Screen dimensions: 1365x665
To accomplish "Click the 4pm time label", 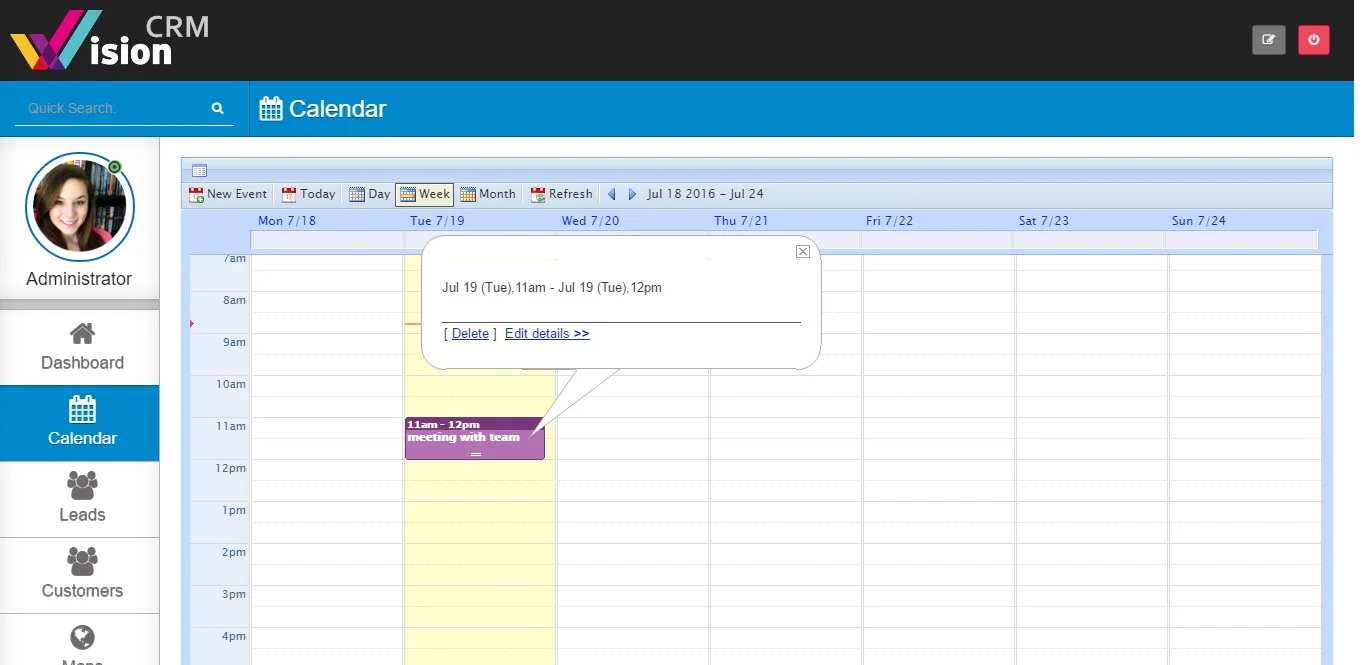I will click(234, 637).
